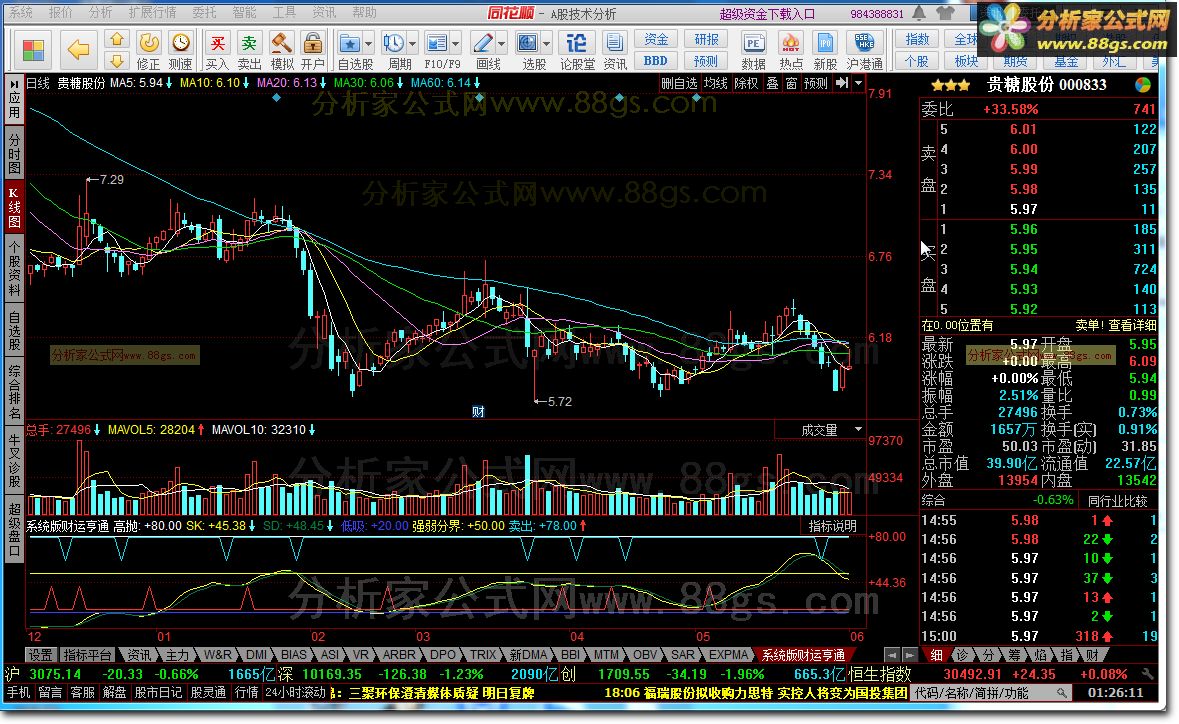Click the shirt skin icon
This screenshot has height=724, width=1179.
(x=945, y=13)
